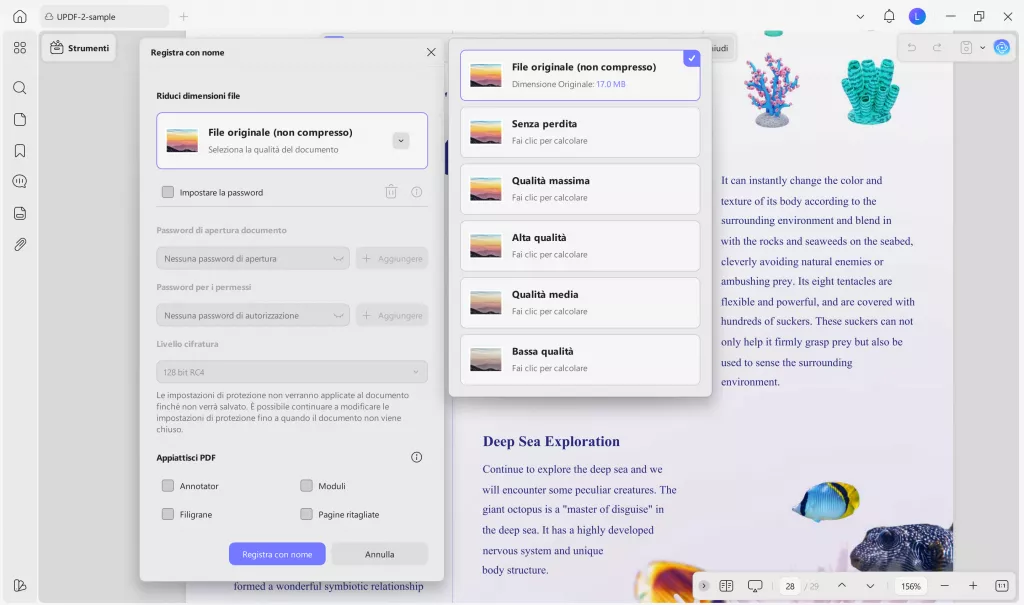Click the bottom-left sidebar edit icon

click(x=20, y=585)
